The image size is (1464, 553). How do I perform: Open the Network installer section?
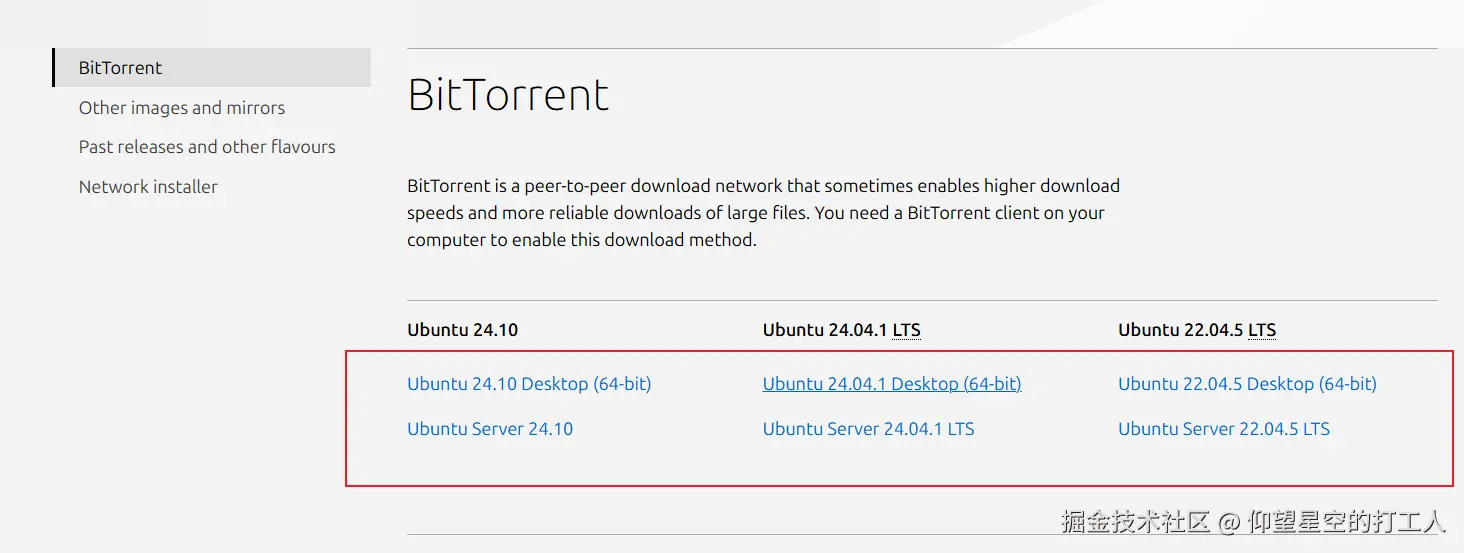148,187
